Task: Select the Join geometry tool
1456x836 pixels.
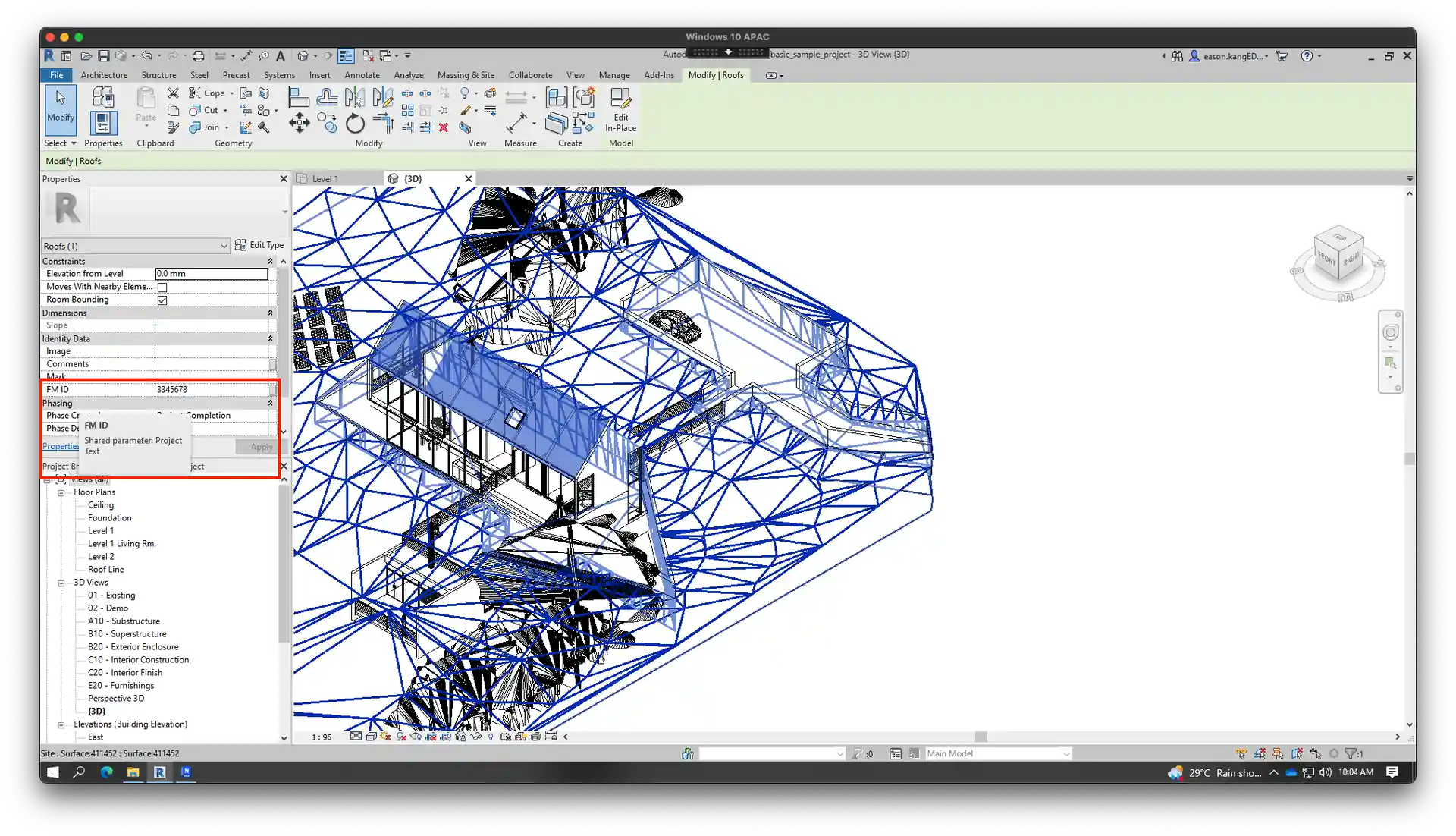Action: [x=206, y=127]
